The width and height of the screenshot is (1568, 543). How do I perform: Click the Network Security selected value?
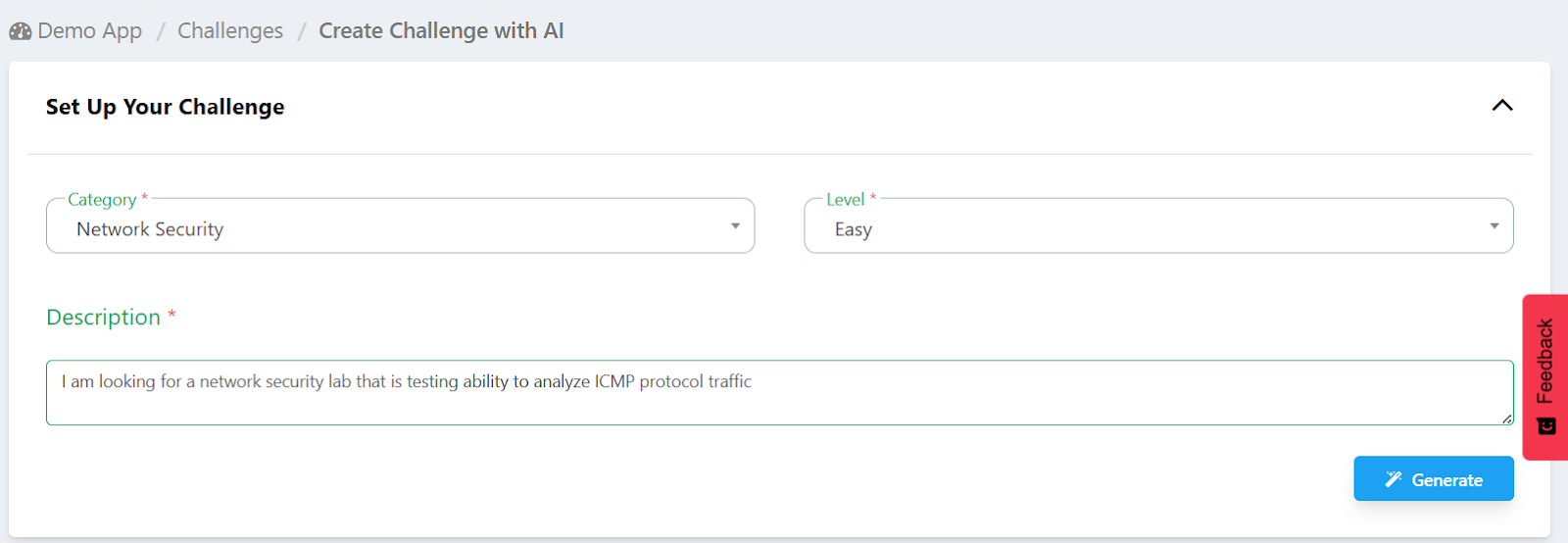150,229
